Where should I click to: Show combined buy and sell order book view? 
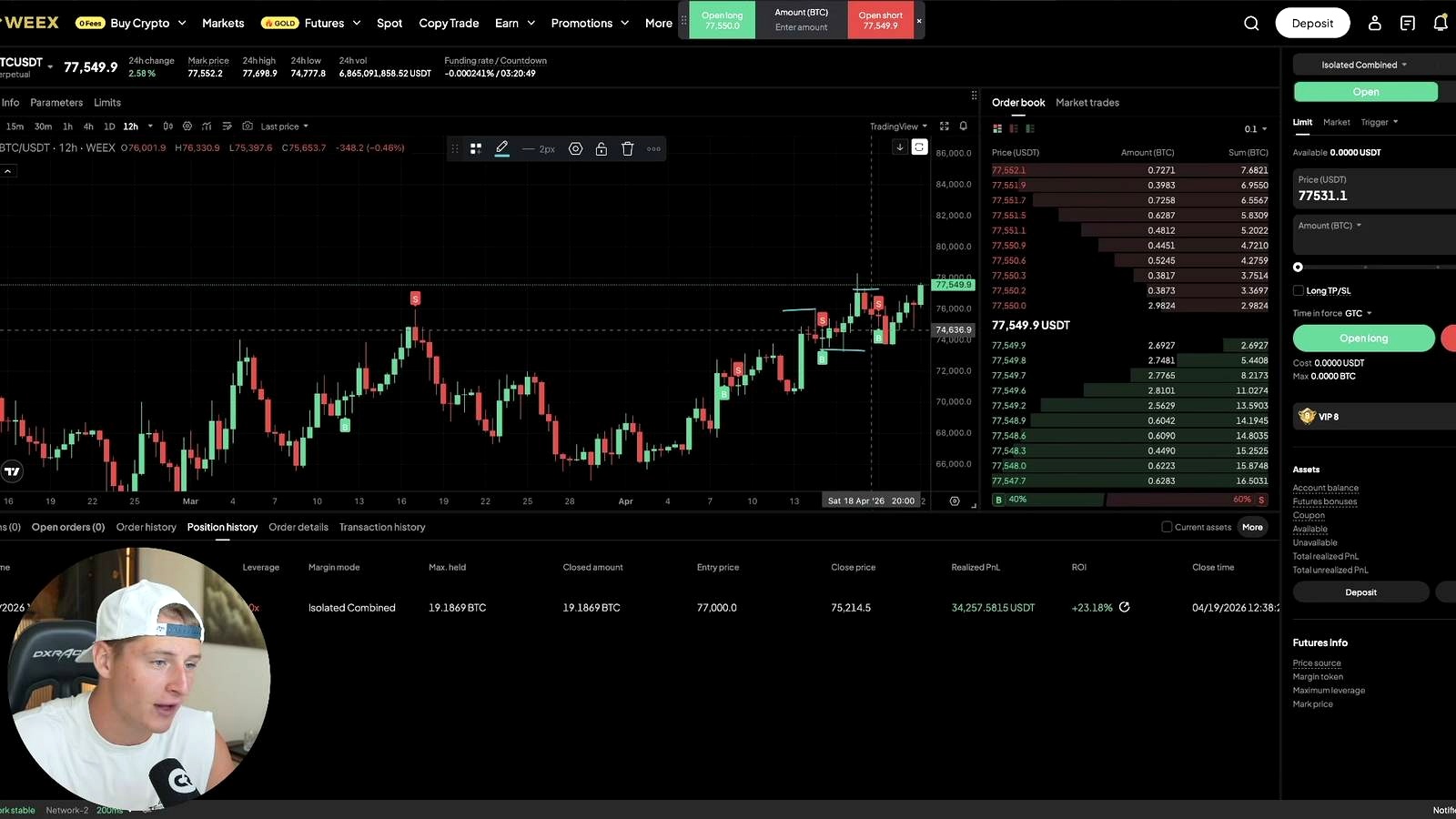[997, 128]
